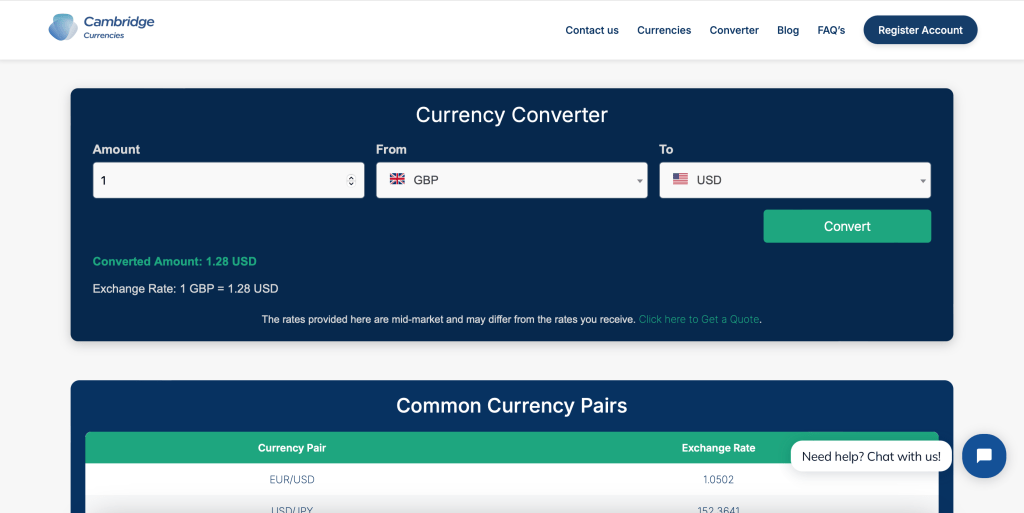Follow the Click here to Get a Quote link
1024x513 pixels.
click(699, 319)
